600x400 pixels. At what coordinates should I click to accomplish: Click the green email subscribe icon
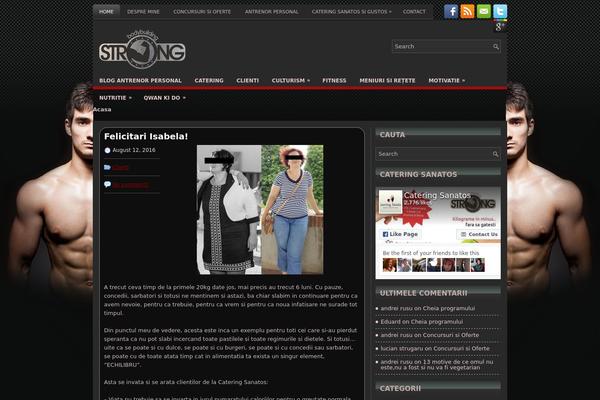pos(484,11)
